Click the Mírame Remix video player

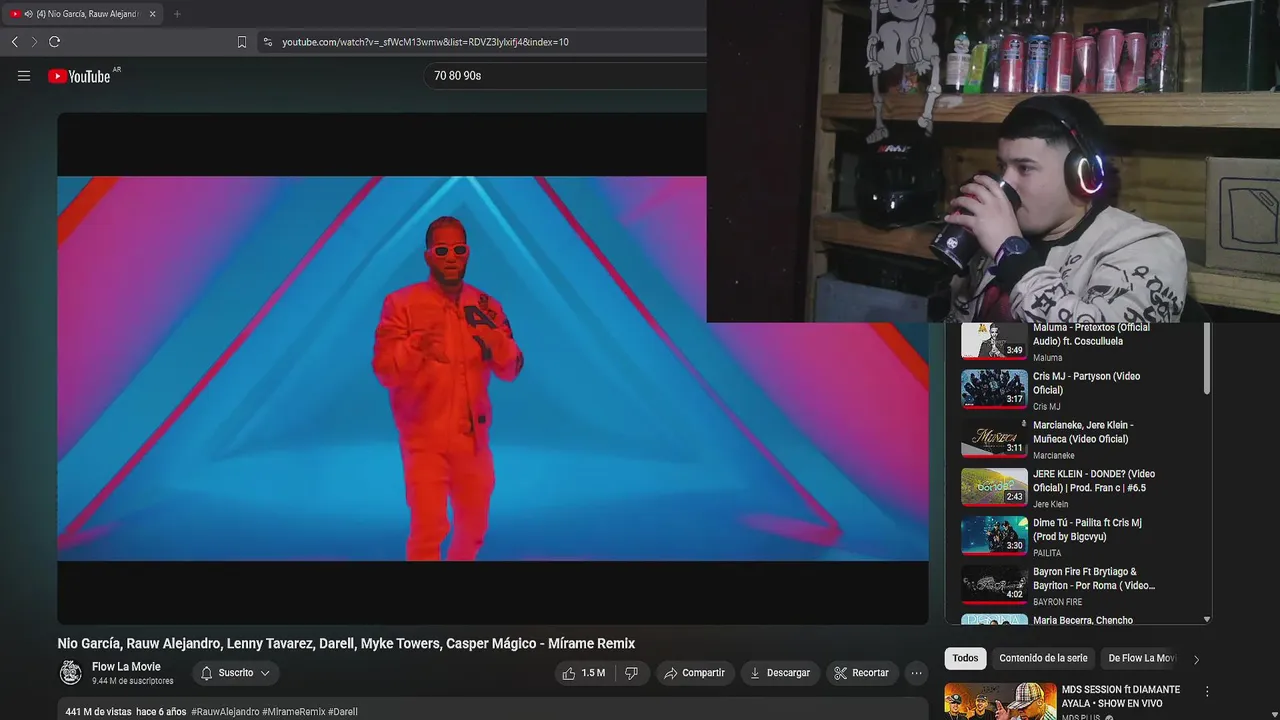[492, 368]
